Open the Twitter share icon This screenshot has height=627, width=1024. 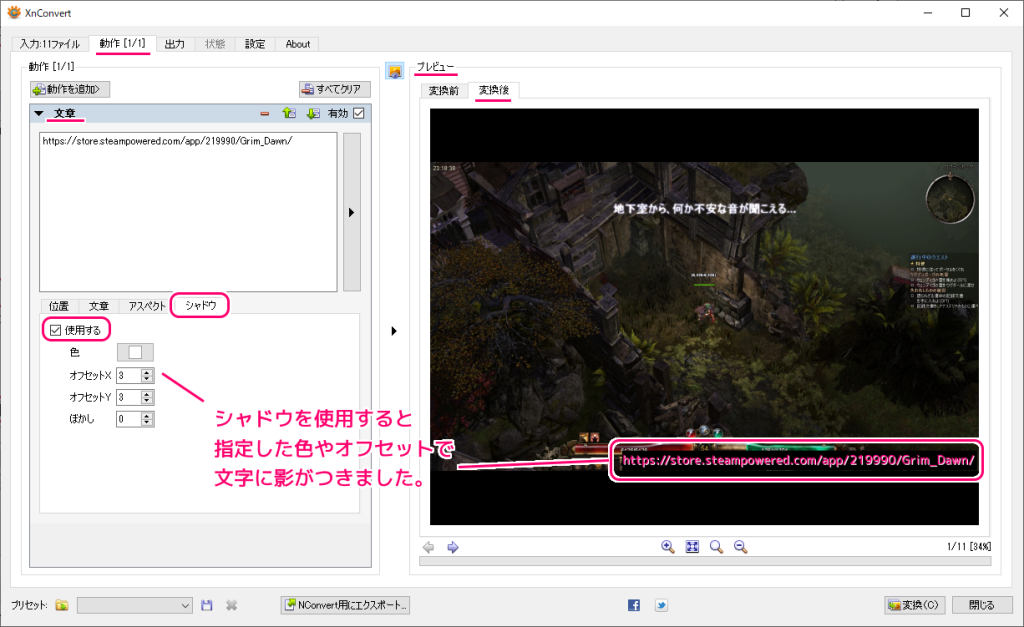click(661, 605)
